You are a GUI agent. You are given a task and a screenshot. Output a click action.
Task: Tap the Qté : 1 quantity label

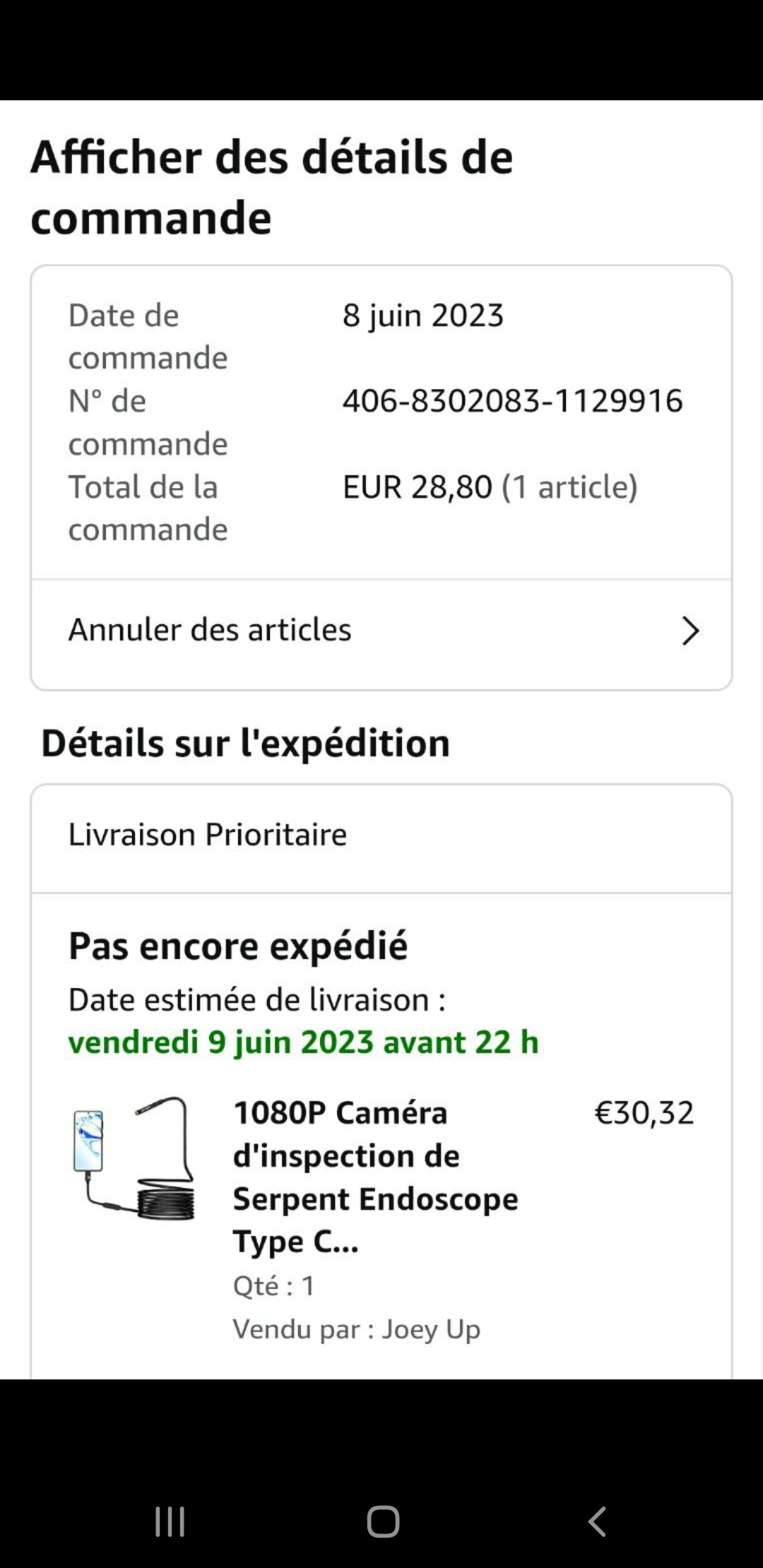coord(273,1286)
